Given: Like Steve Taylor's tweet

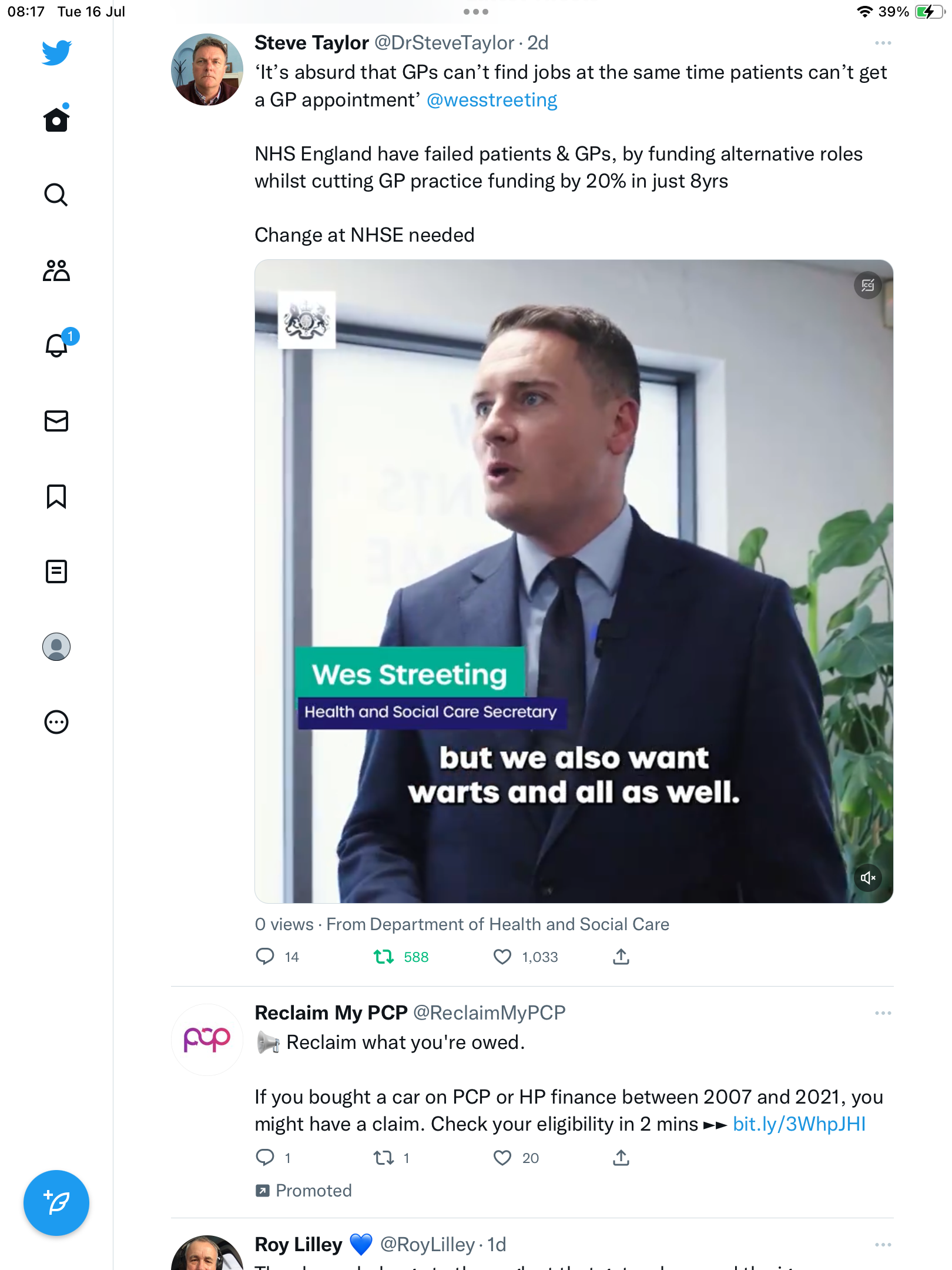Looking at the screenshot, I should 502,957.
